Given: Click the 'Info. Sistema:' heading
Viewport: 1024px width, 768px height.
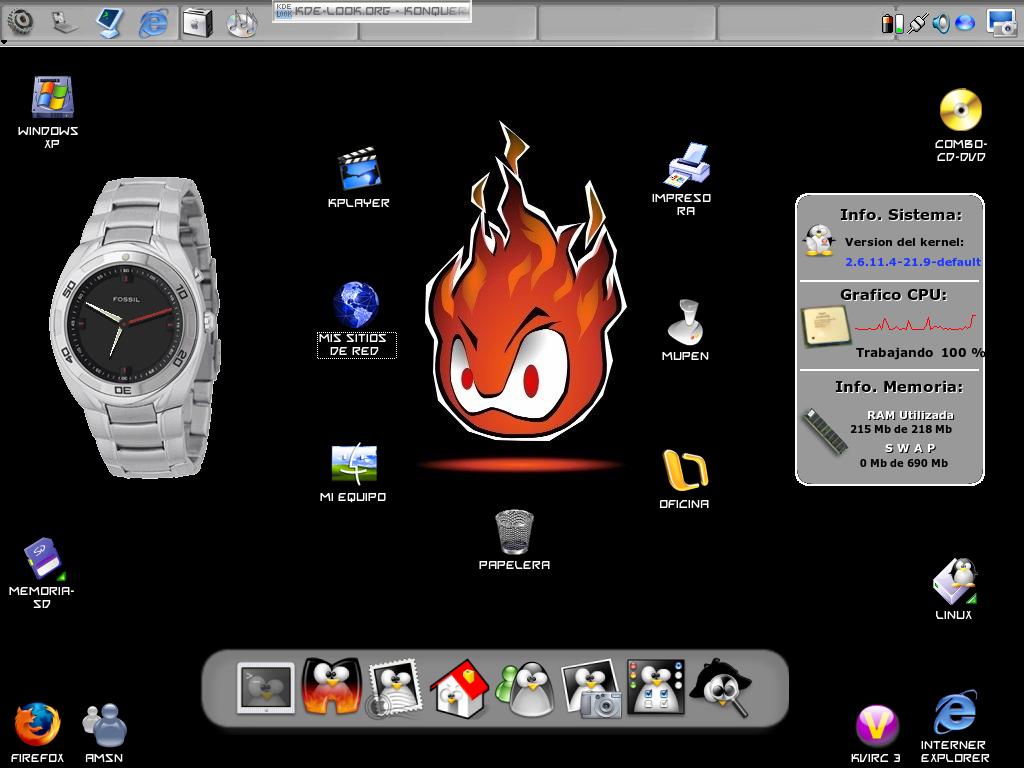Looking at the screenshot, I should 901,214.
